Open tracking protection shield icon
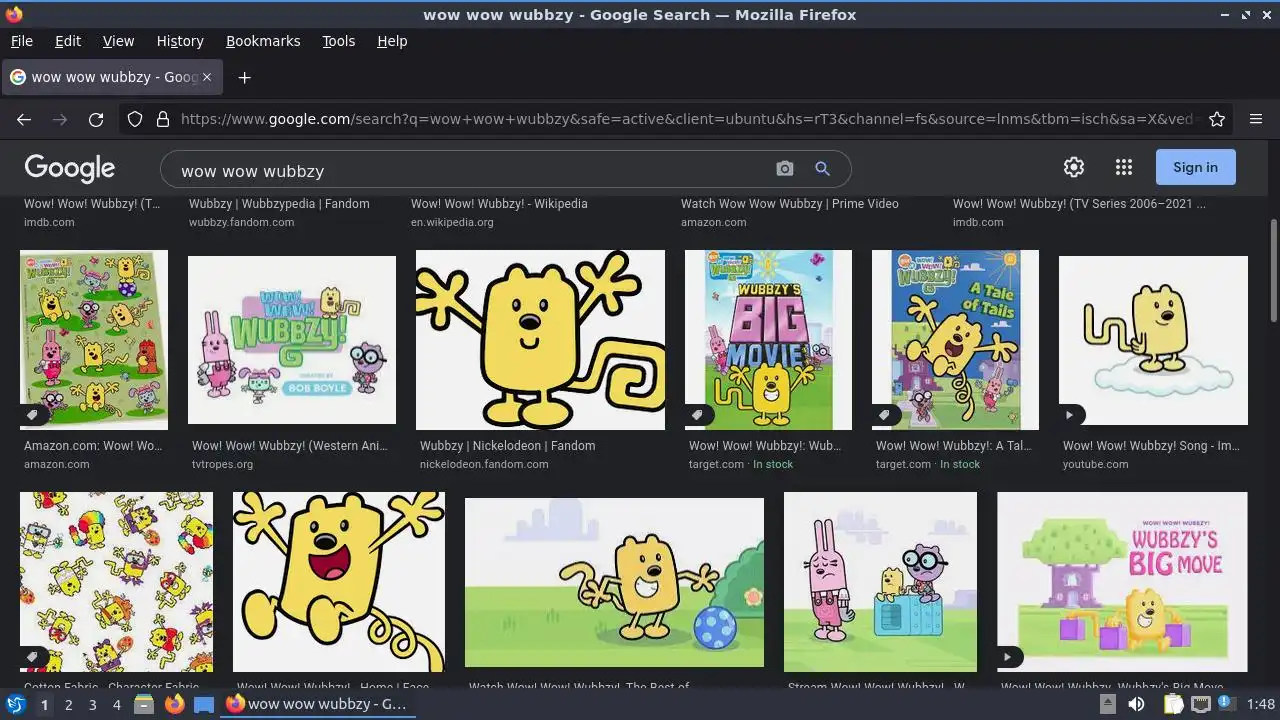This screenshot has width=1280, height=720. (135, 119)
